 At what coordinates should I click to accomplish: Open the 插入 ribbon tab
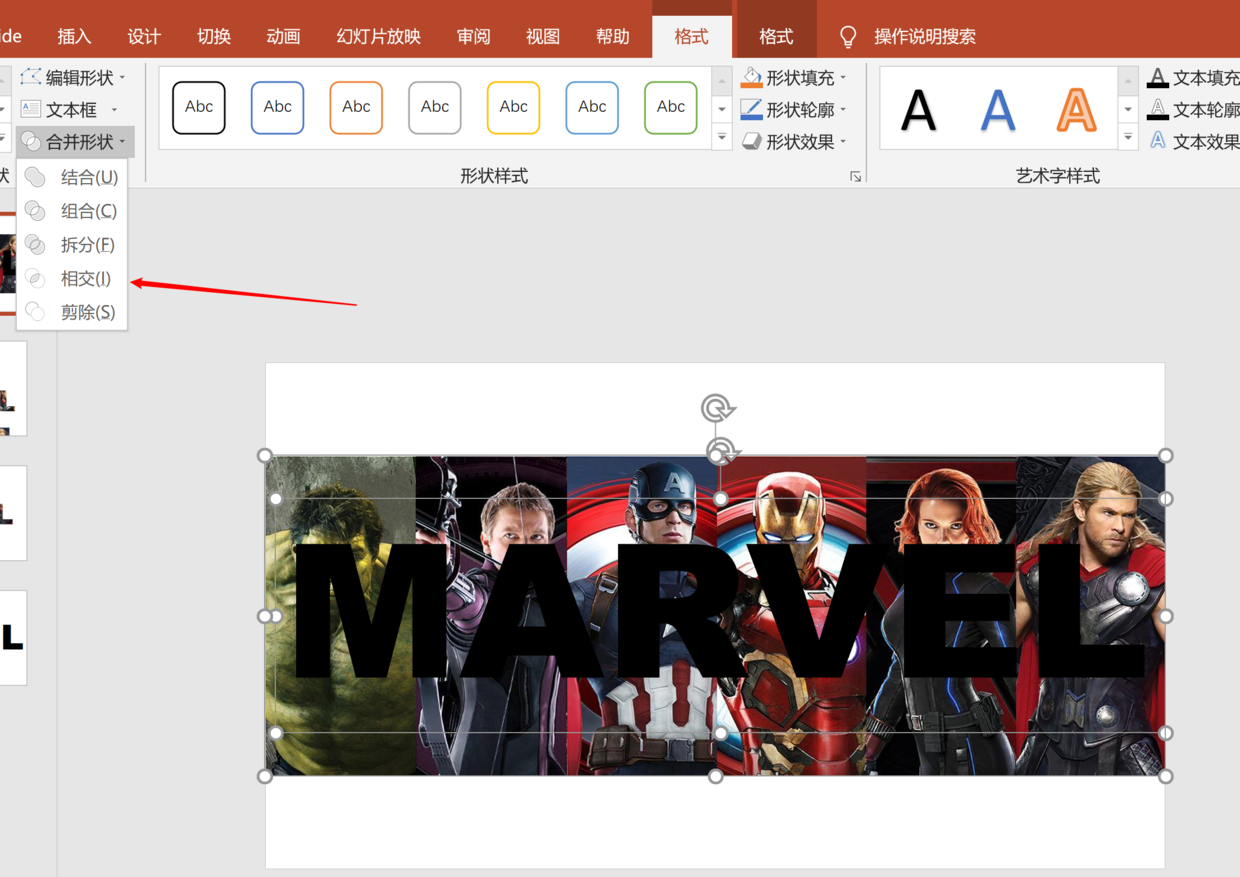click(x=74, y=36)
